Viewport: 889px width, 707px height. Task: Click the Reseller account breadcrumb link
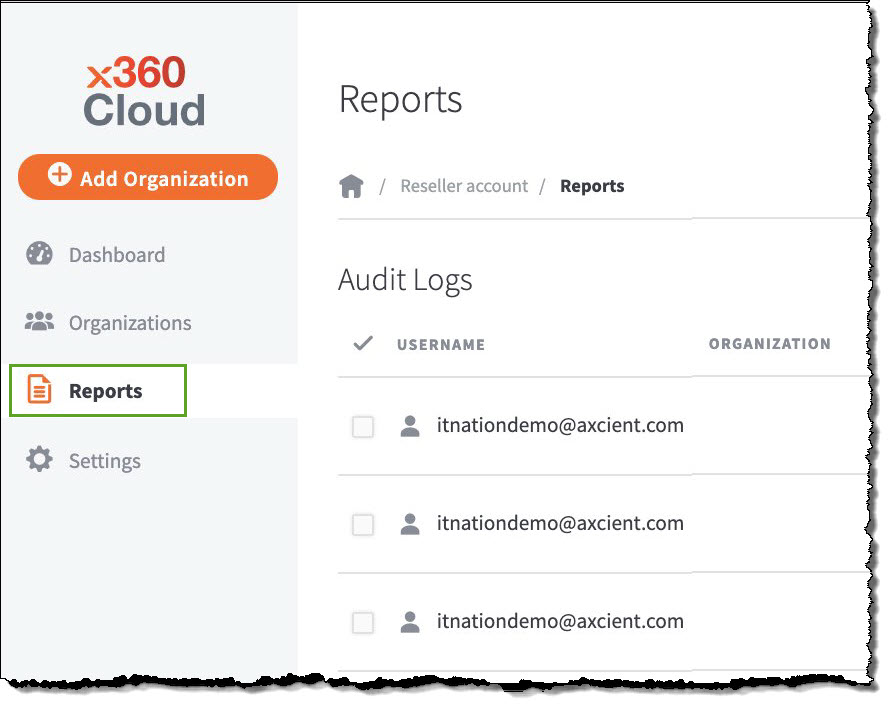coord(464,185)
